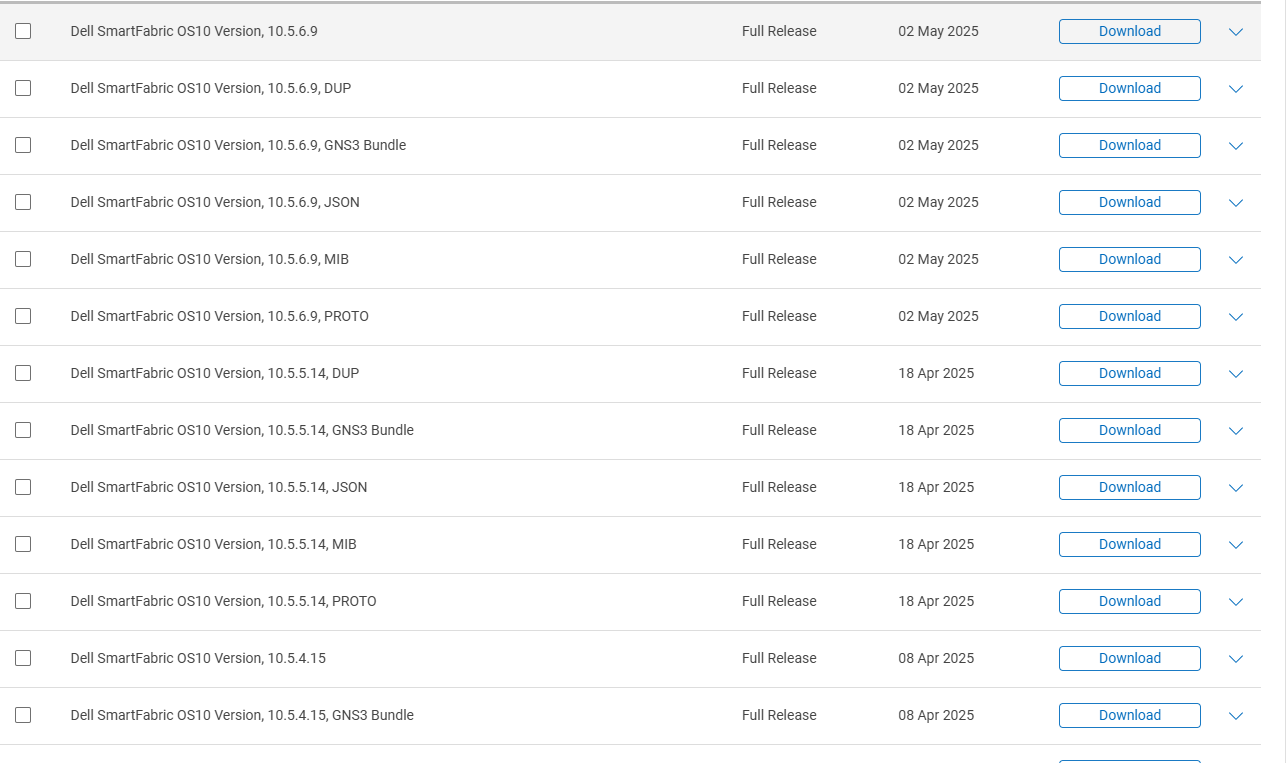
Task: Click title 'Dell SmartFabric OS10 Version, 10.5.6.9, PROTO'
Action: tap(220, 316)
